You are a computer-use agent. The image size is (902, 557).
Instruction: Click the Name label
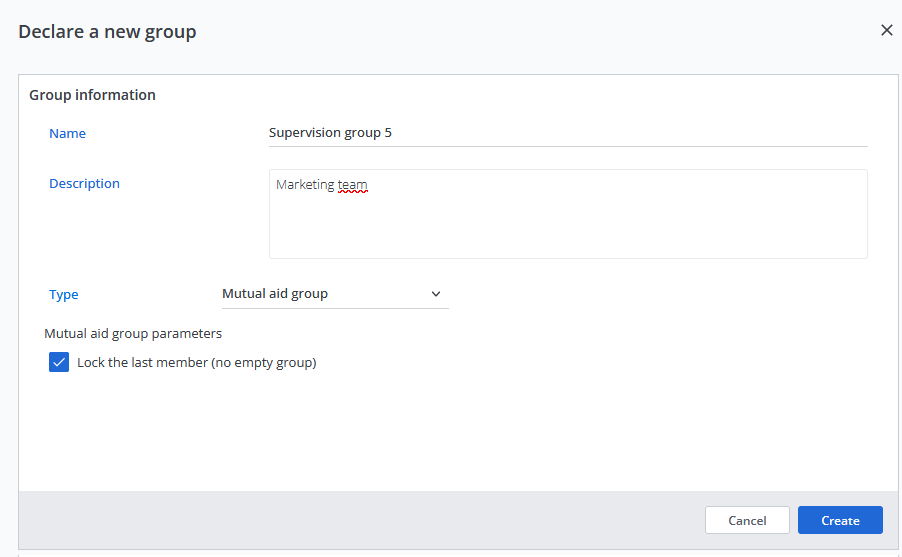tap(67, 133)
